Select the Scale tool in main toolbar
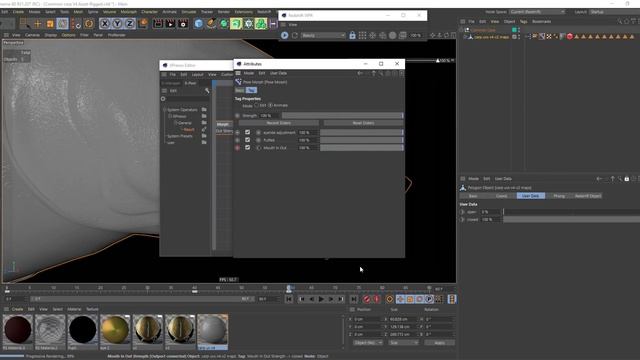Viewport: 640px width, 360px height. click(x=50, y=24)
